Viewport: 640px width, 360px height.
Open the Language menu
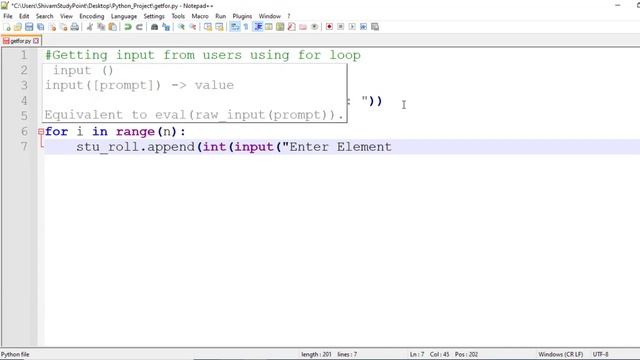click(124, 16)
